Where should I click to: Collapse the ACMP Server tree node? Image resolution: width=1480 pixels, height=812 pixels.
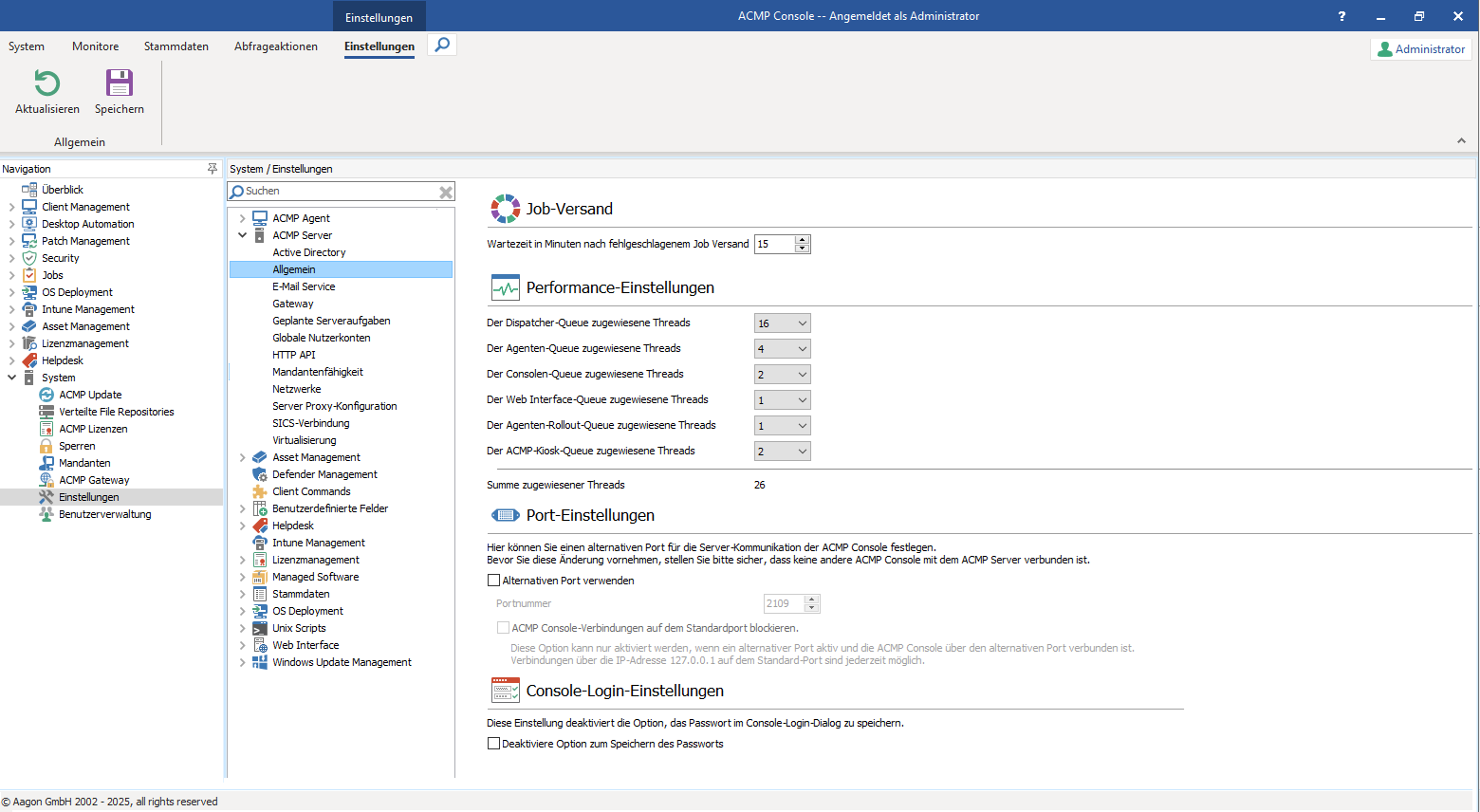click(x=243, y=234)
